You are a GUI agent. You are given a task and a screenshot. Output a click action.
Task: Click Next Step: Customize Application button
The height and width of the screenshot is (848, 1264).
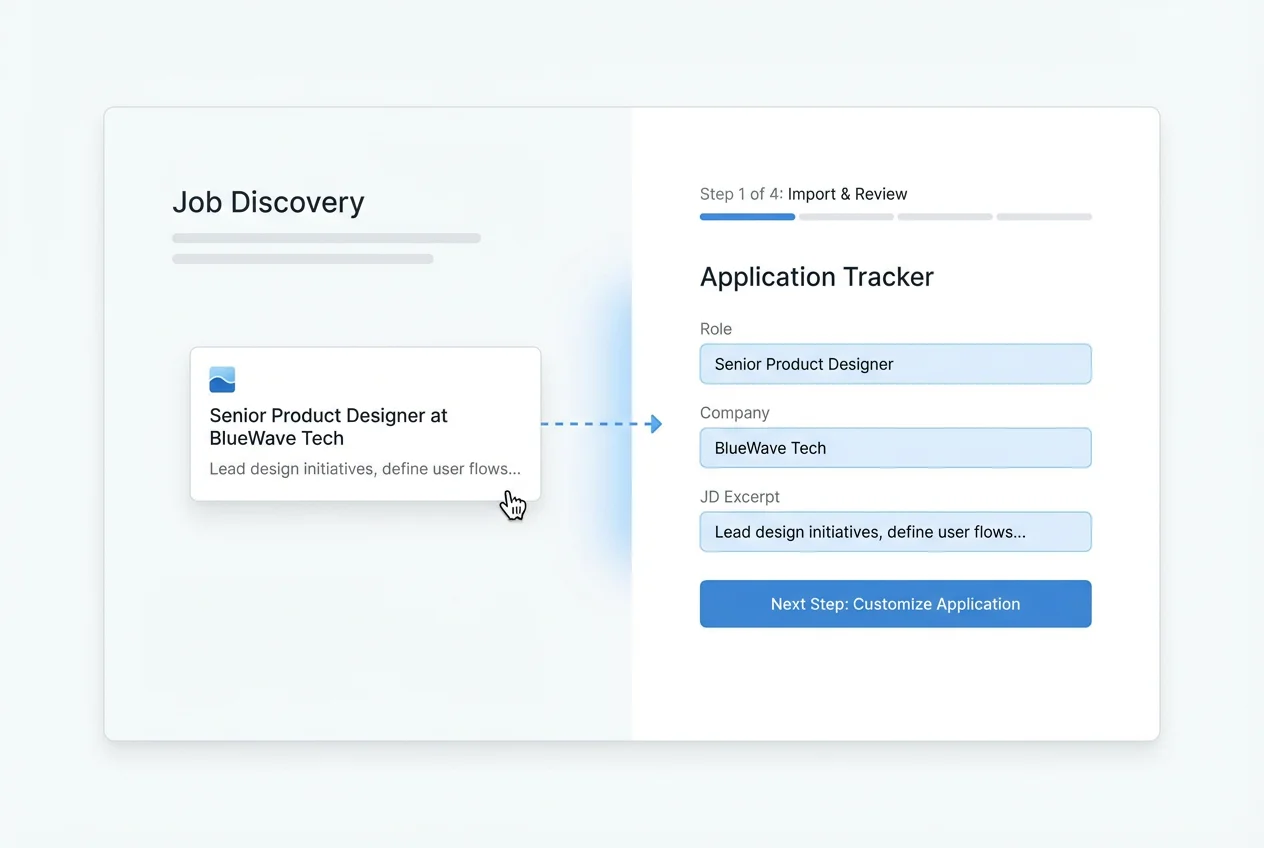pos(895,604)
